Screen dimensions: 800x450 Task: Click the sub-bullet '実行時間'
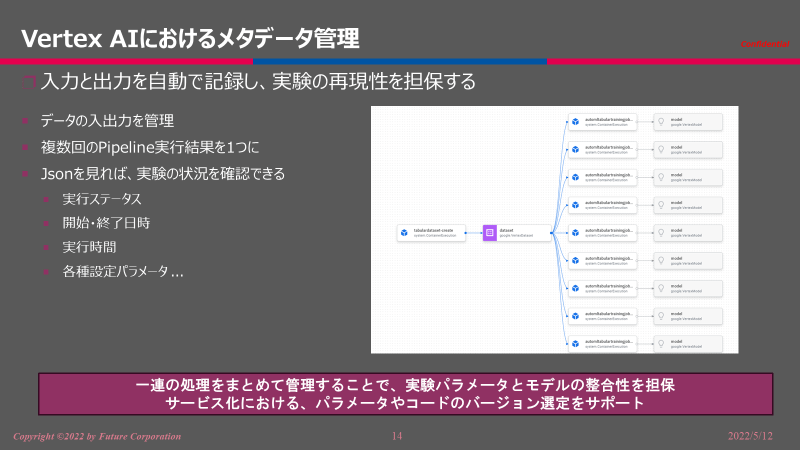click(89, 247)
